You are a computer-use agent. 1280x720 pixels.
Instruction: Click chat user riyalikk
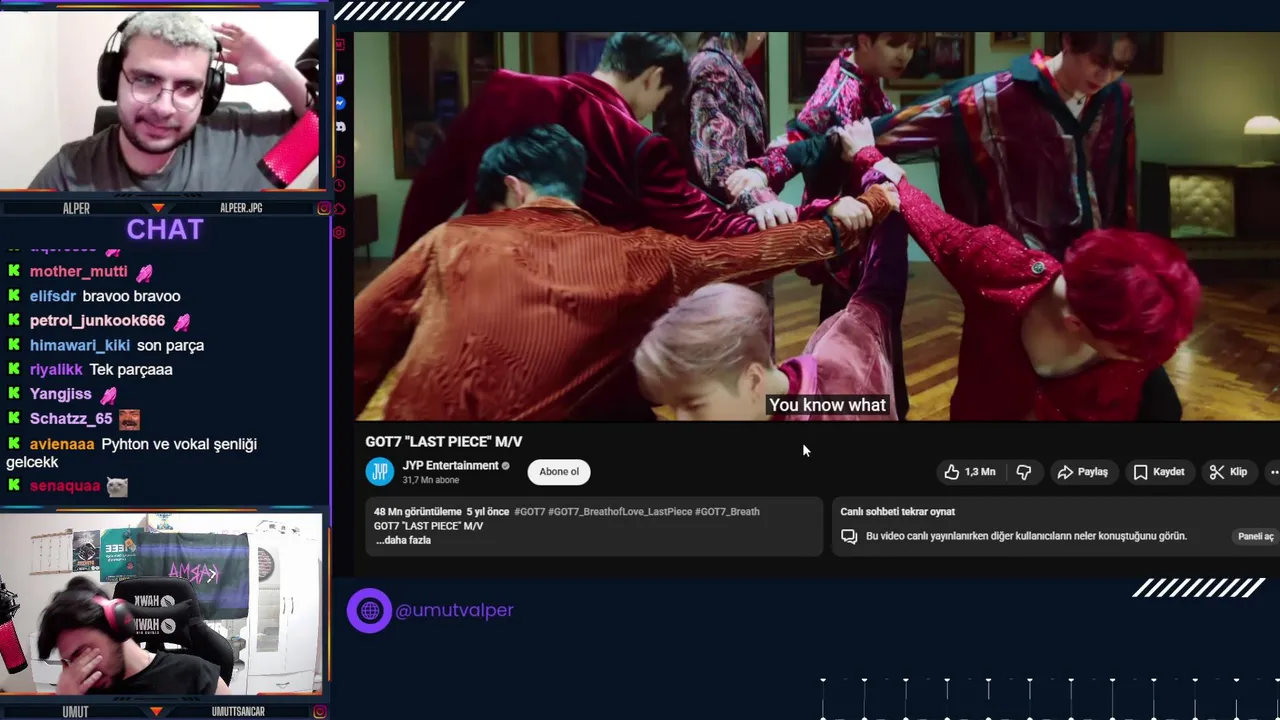[x=56, y=370]
